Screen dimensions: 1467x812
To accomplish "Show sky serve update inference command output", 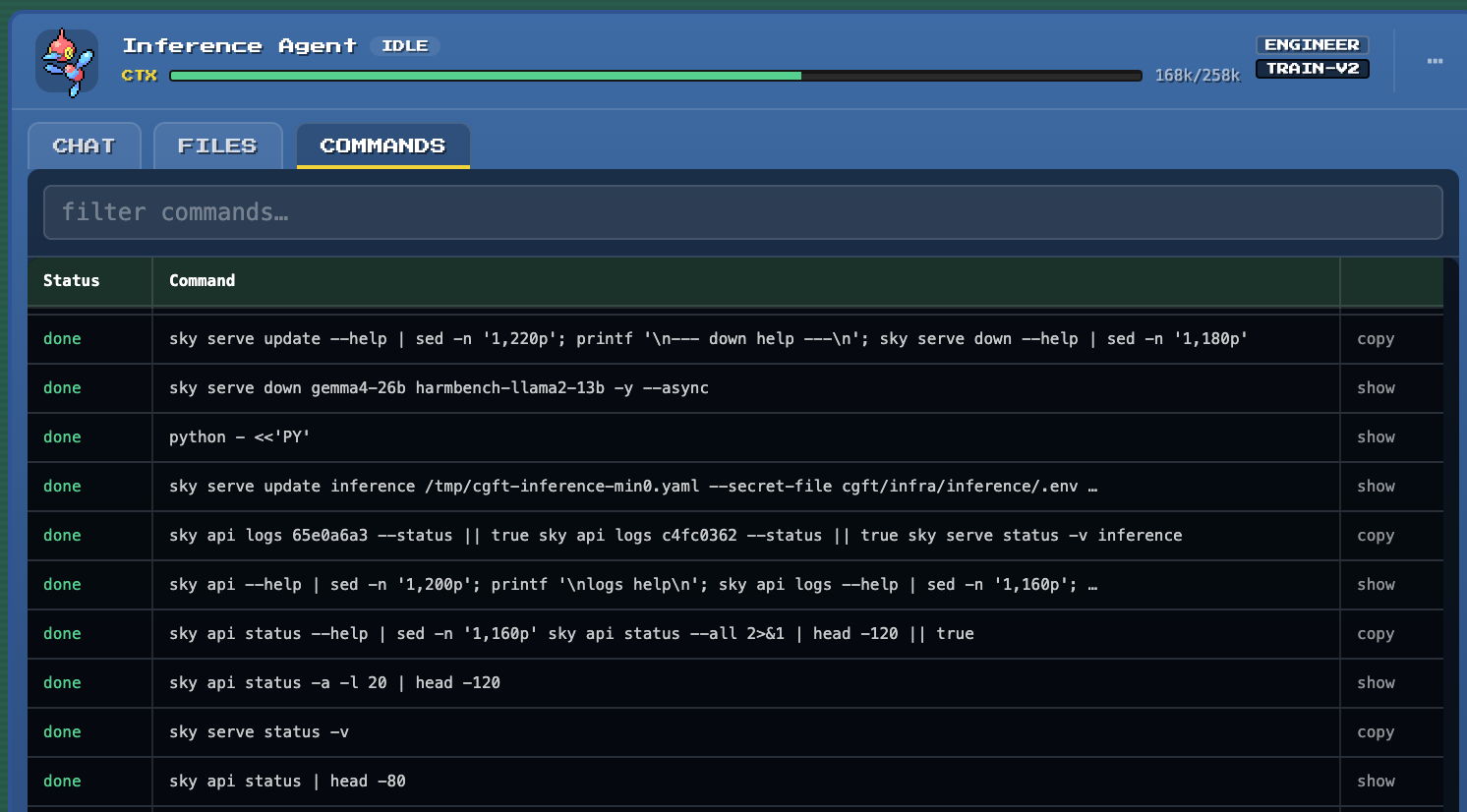I will [1376, 487].
